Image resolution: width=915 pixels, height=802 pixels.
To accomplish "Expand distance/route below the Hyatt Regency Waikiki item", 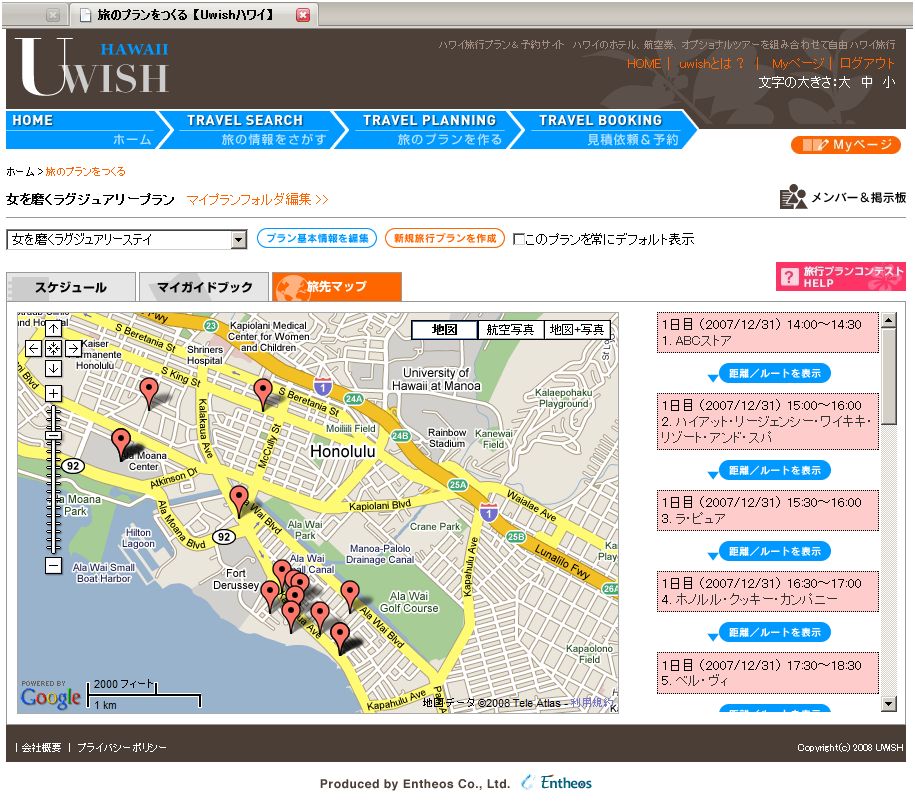I will point(774,470).
